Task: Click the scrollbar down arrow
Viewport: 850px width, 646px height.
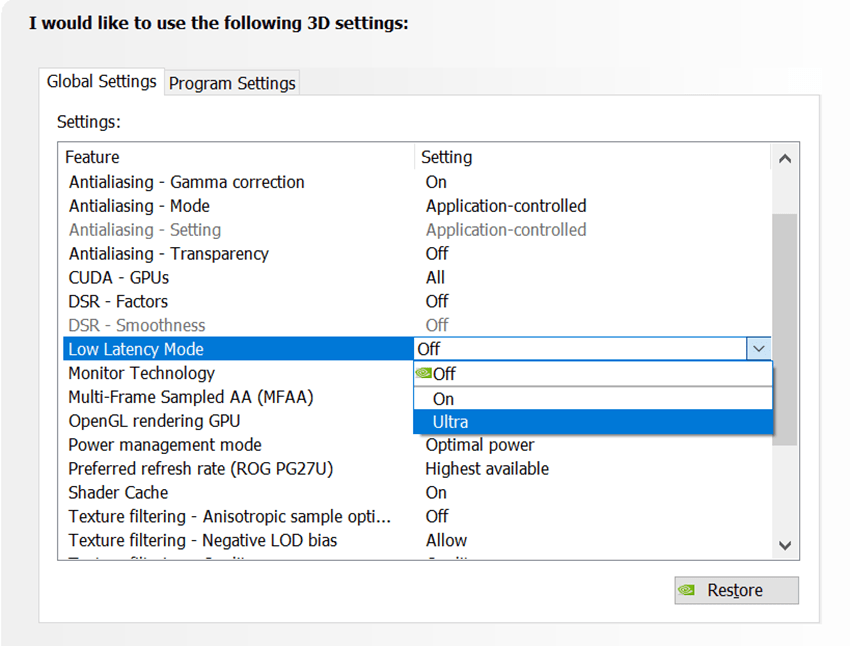Action: click(x=785, y=546)
